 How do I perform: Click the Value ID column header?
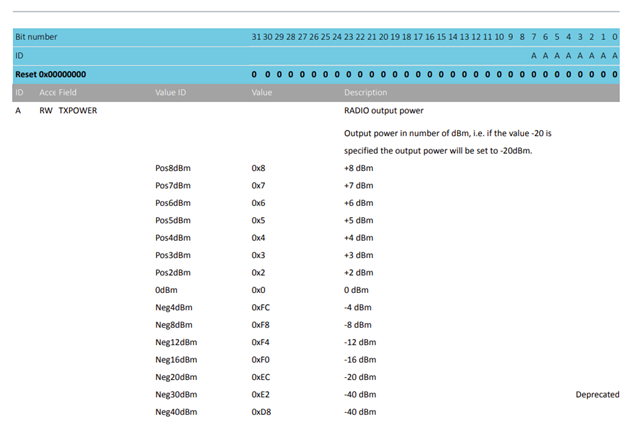click(x=170, y=92)
